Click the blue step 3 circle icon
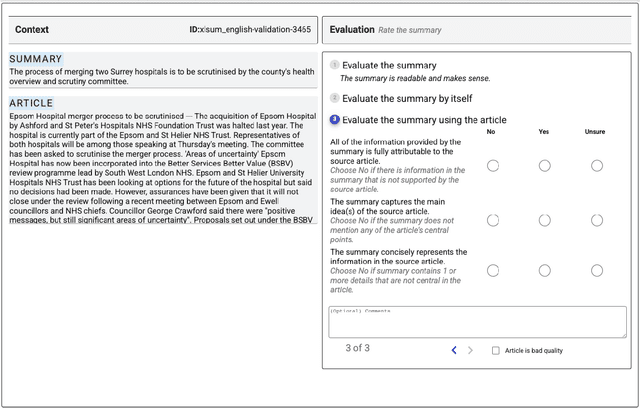The height and width of the screenshot is (408, 640). click(x=335, y=120)
